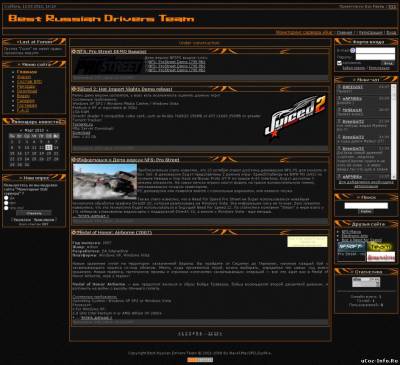Open the Pro Street banner image
This screenshot has width=400, height=365.
[x=108, y=65]
